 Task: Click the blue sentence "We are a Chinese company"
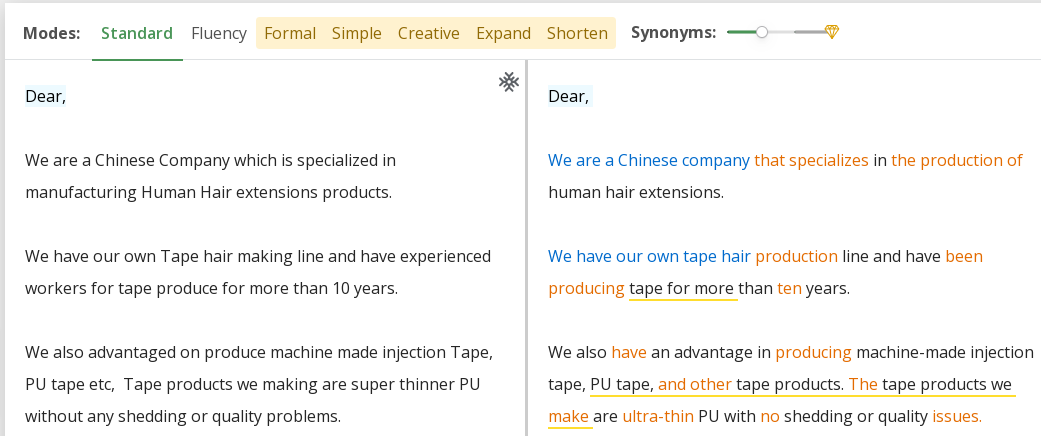(x=649, y=160)
